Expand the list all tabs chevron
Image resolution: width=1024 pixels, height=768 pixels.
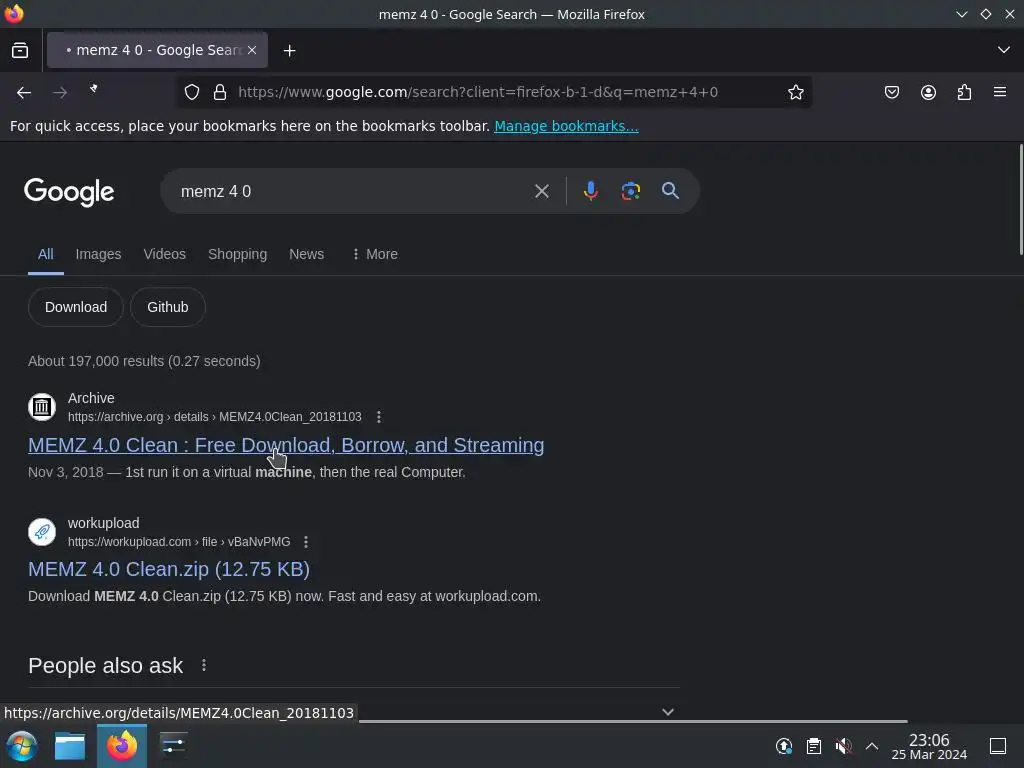pos(1004,50)
